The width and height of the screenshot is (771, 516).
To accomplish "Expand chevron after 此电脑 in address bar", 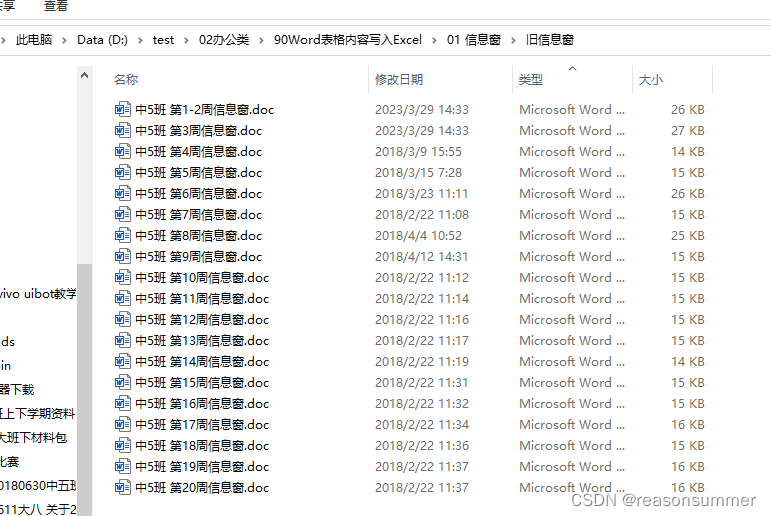I will [64, 40].
